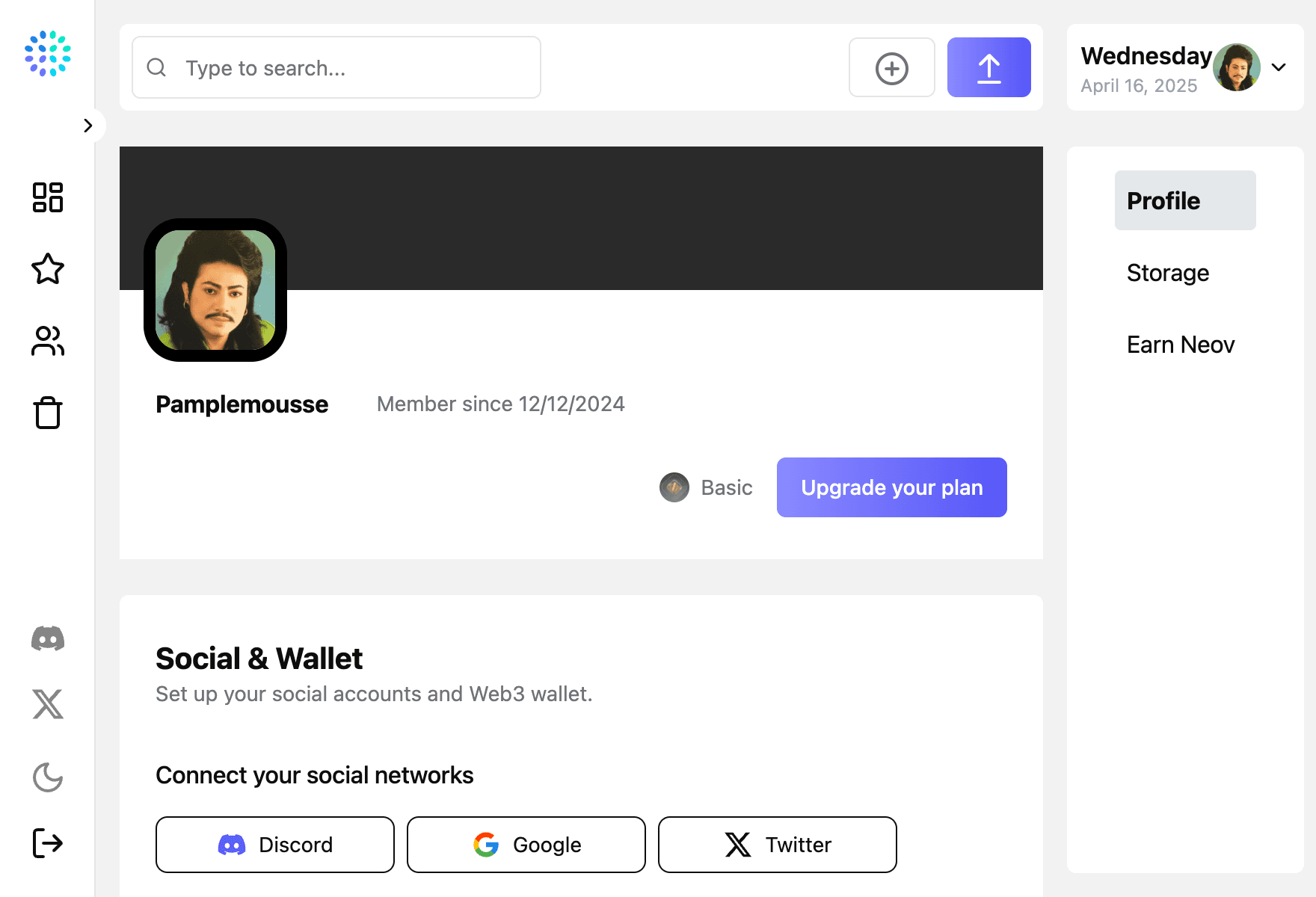Open the user account dropdown arrow

click(1279, 67)
